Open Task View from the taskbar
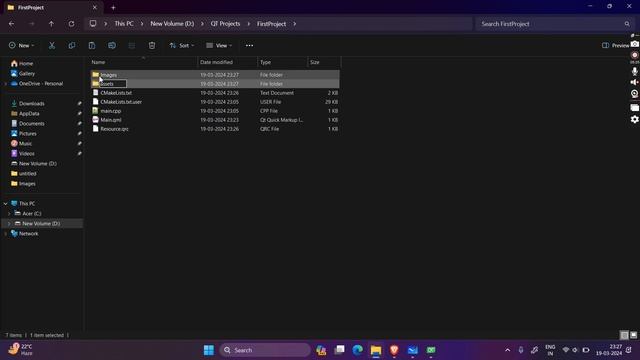 click(339, 350)
